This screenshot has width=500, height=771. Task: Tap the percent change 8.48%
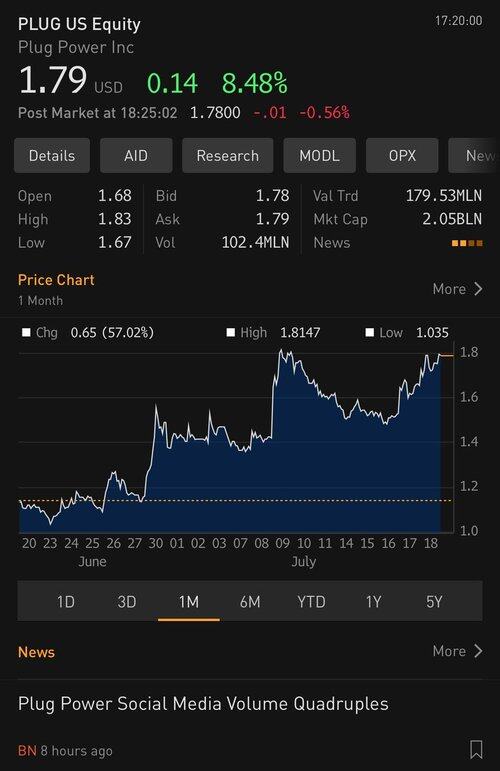point(255,83)
